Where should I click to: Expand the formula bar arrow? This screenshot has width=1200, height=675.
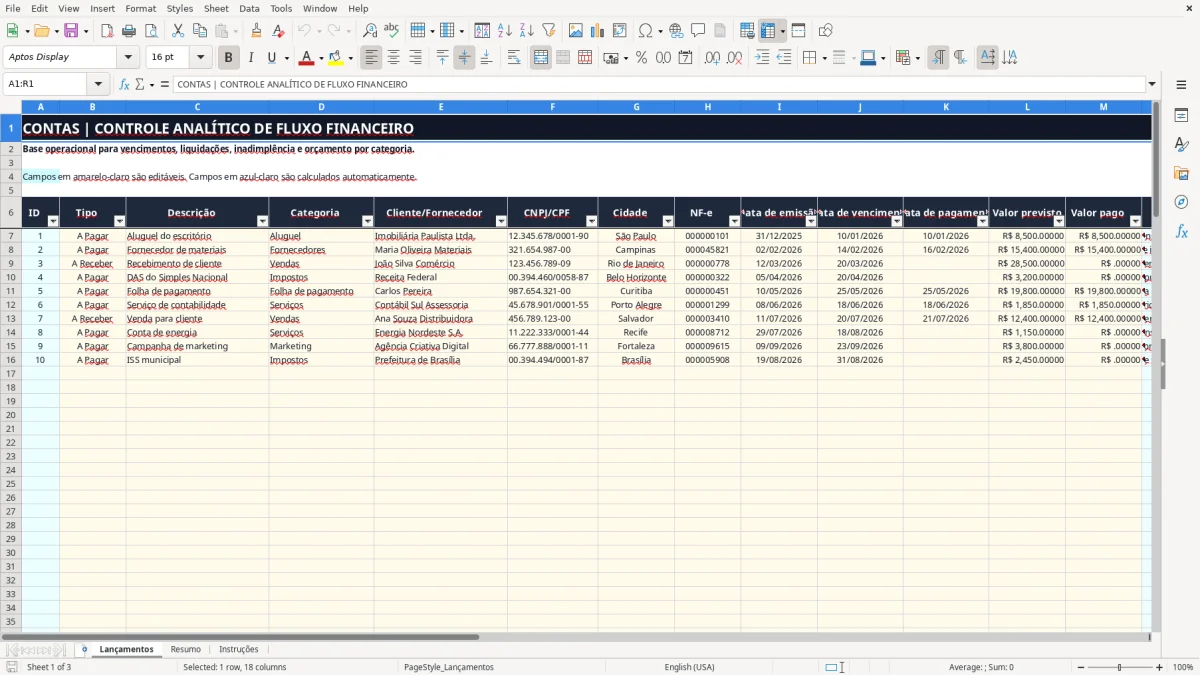(x=1152, y=85)
